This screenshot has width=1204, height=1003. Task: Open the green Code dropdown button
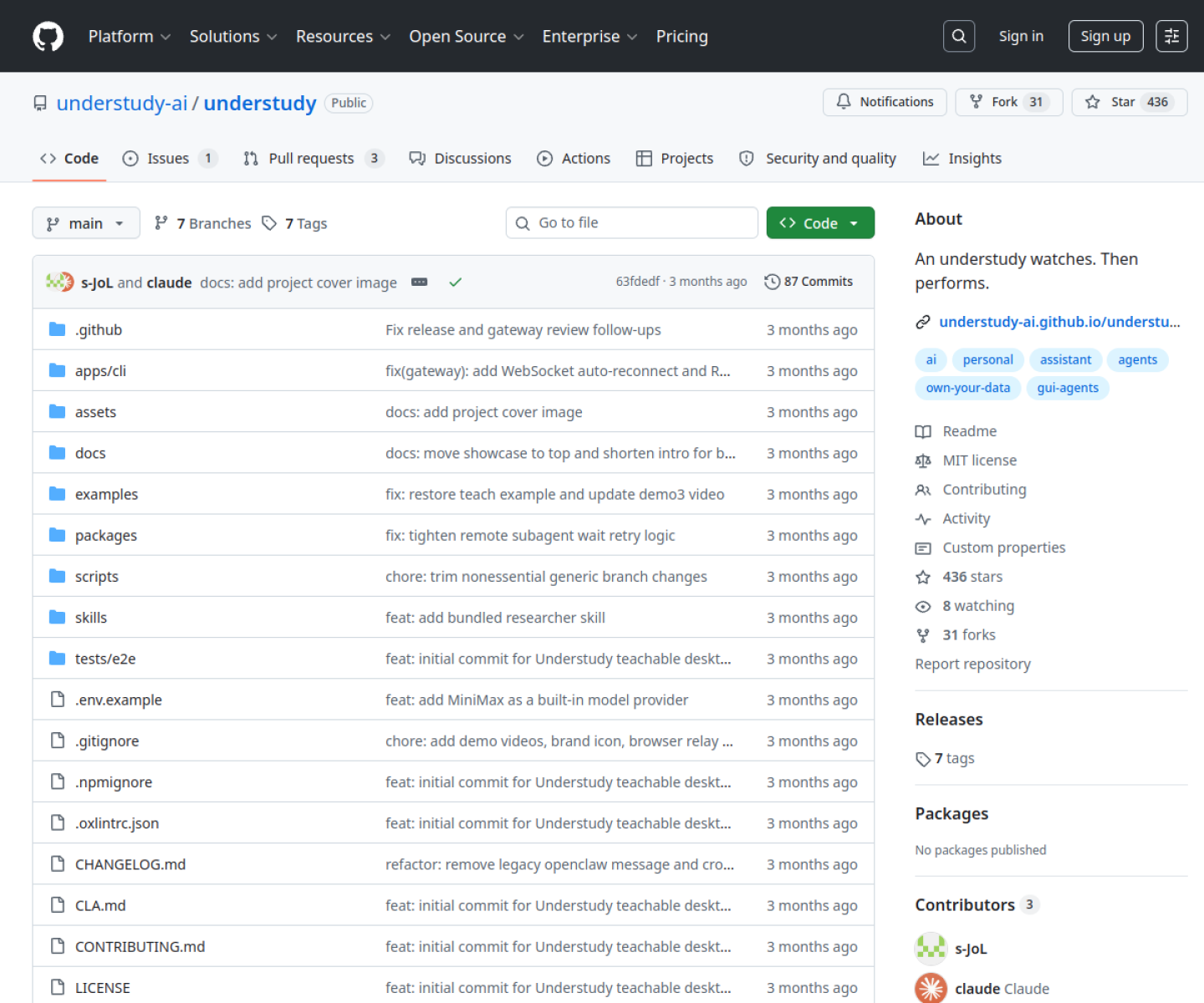pyautogui.click(x=820, y=223)
